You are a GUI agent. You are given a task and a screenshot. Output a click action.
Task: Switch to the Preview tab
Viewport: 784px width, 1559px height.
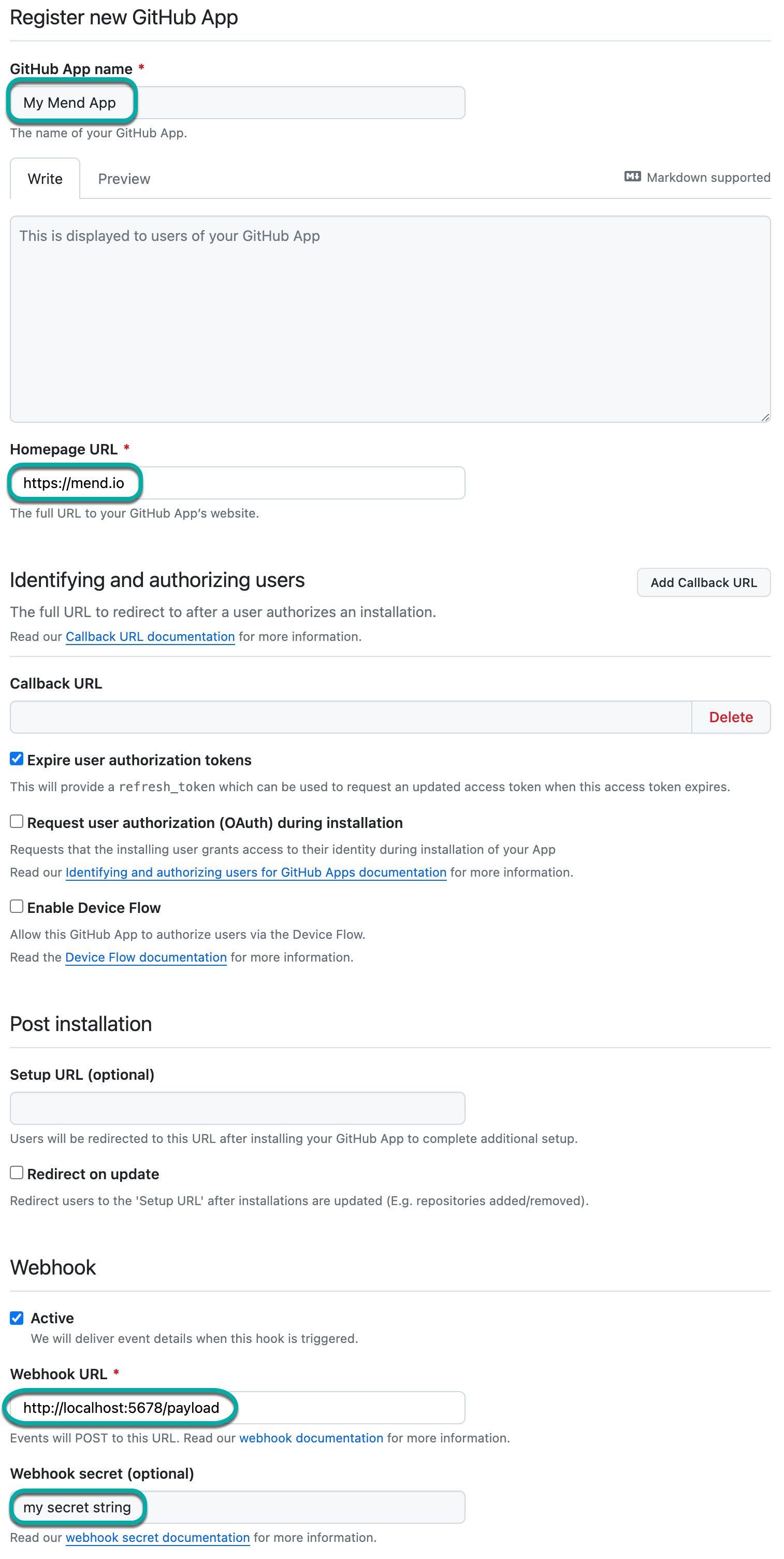[124, 179]
